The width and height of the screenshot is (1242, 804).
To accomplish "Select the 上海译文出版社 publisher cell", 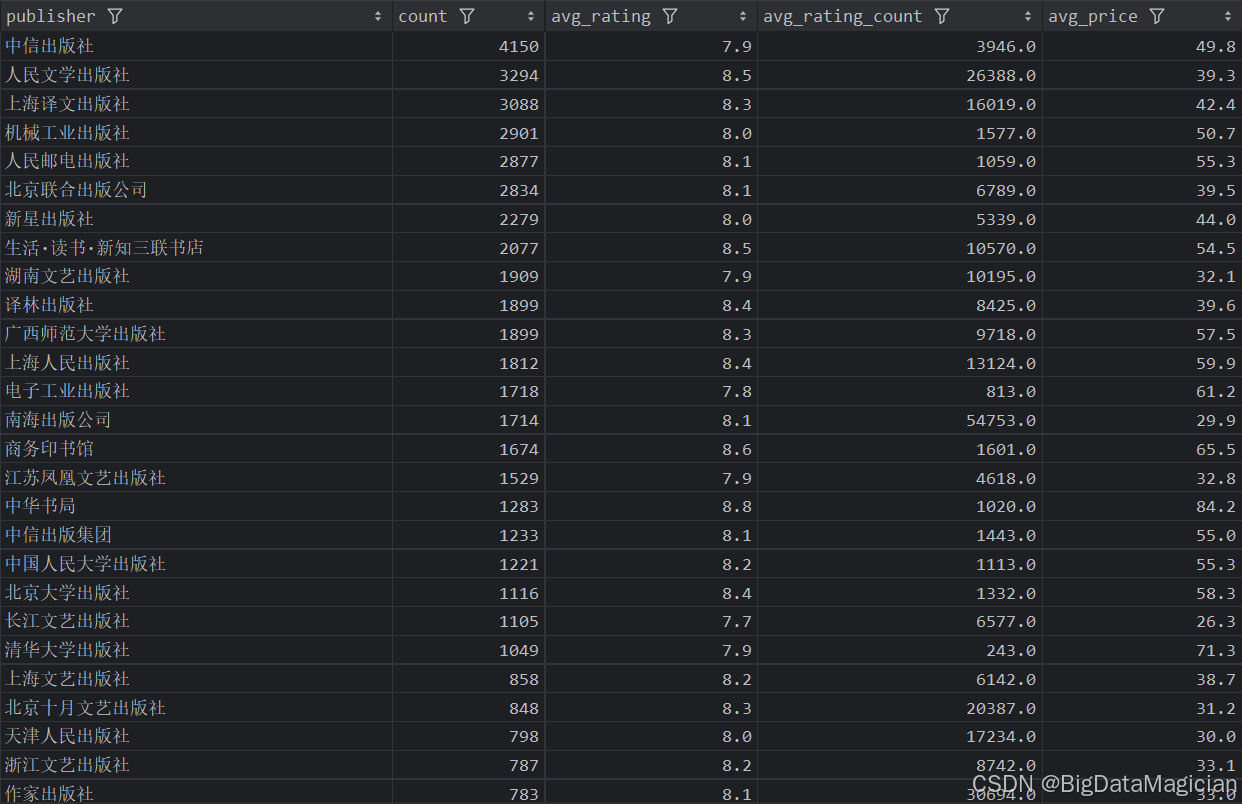I will click(x=196, y=104).
